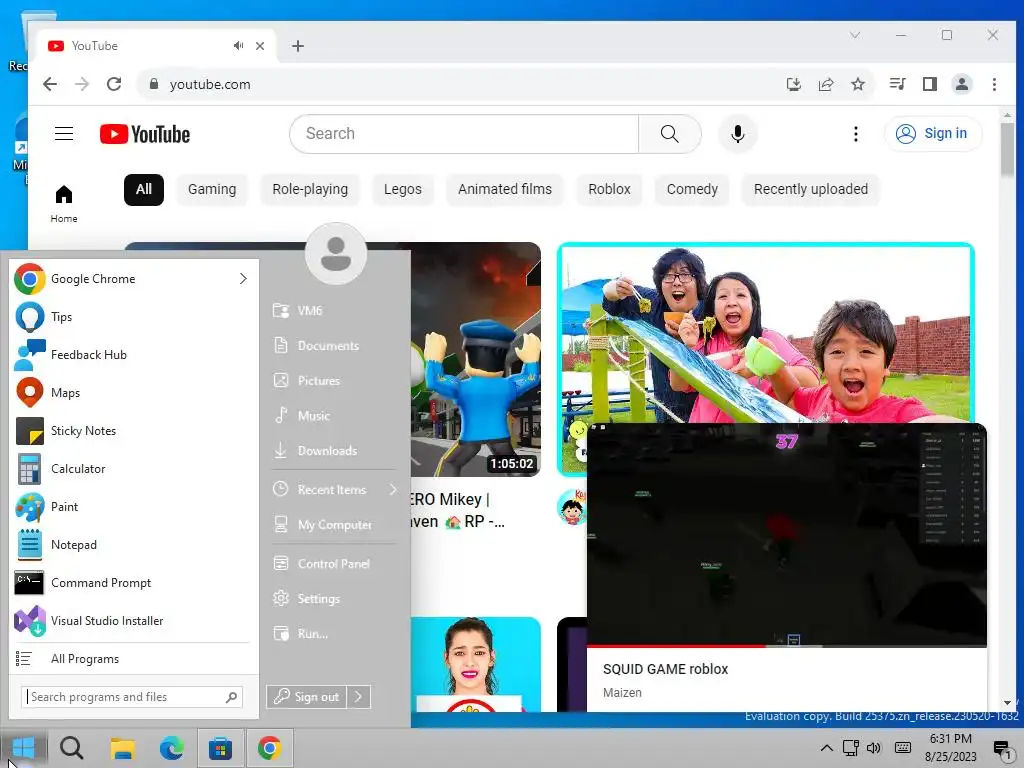
Task: Open volume control in system tray
Action: 874,748
